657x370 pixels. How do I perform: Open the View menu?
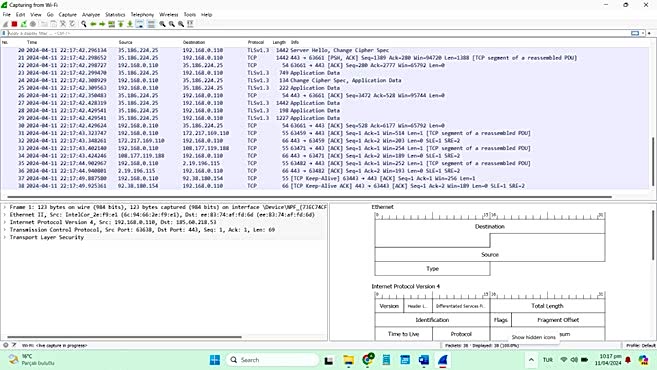[36, 14]
